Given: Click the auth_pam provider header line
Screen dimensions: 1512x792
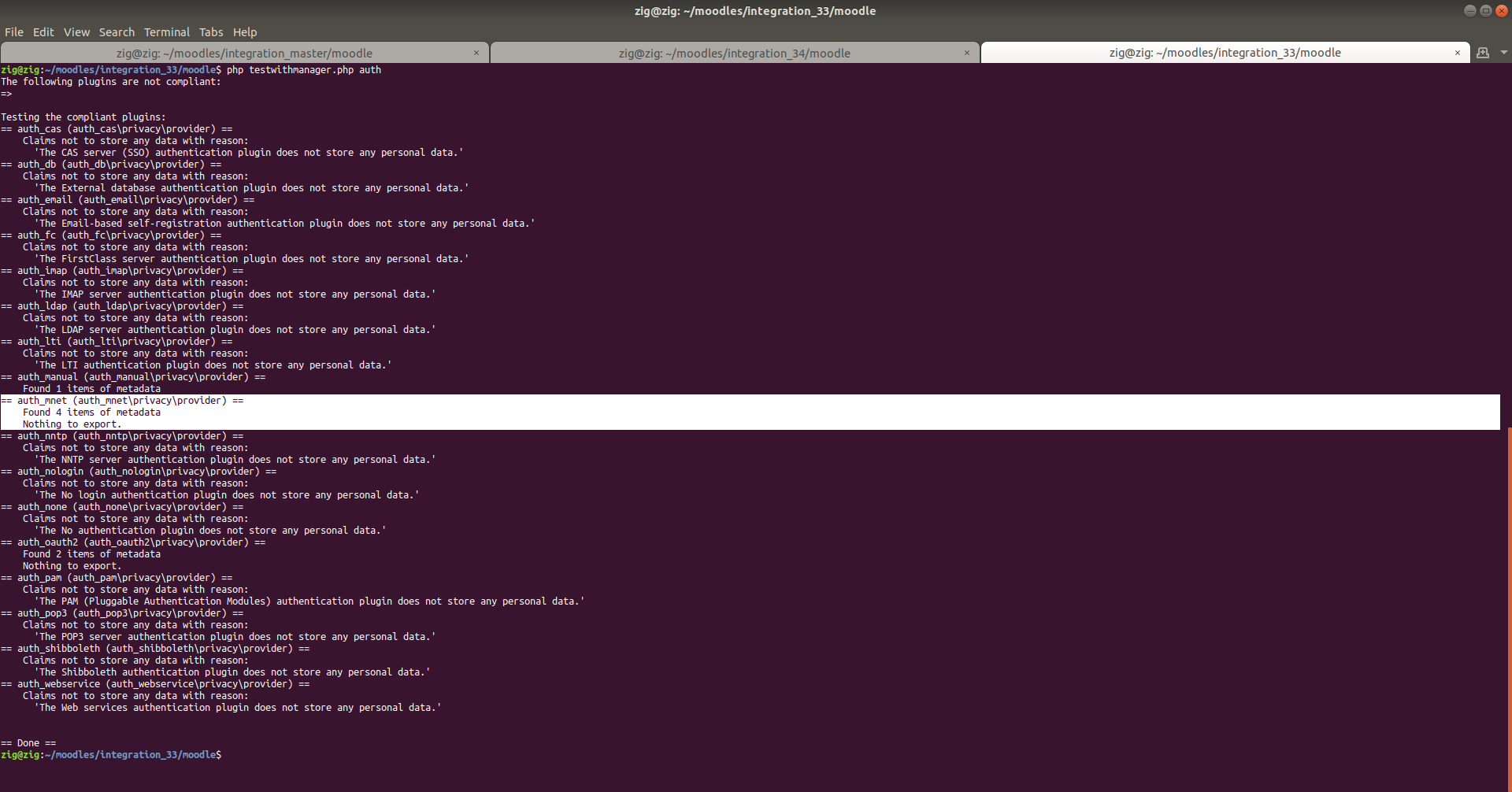Looking at the screenshot, I should 117,578.
